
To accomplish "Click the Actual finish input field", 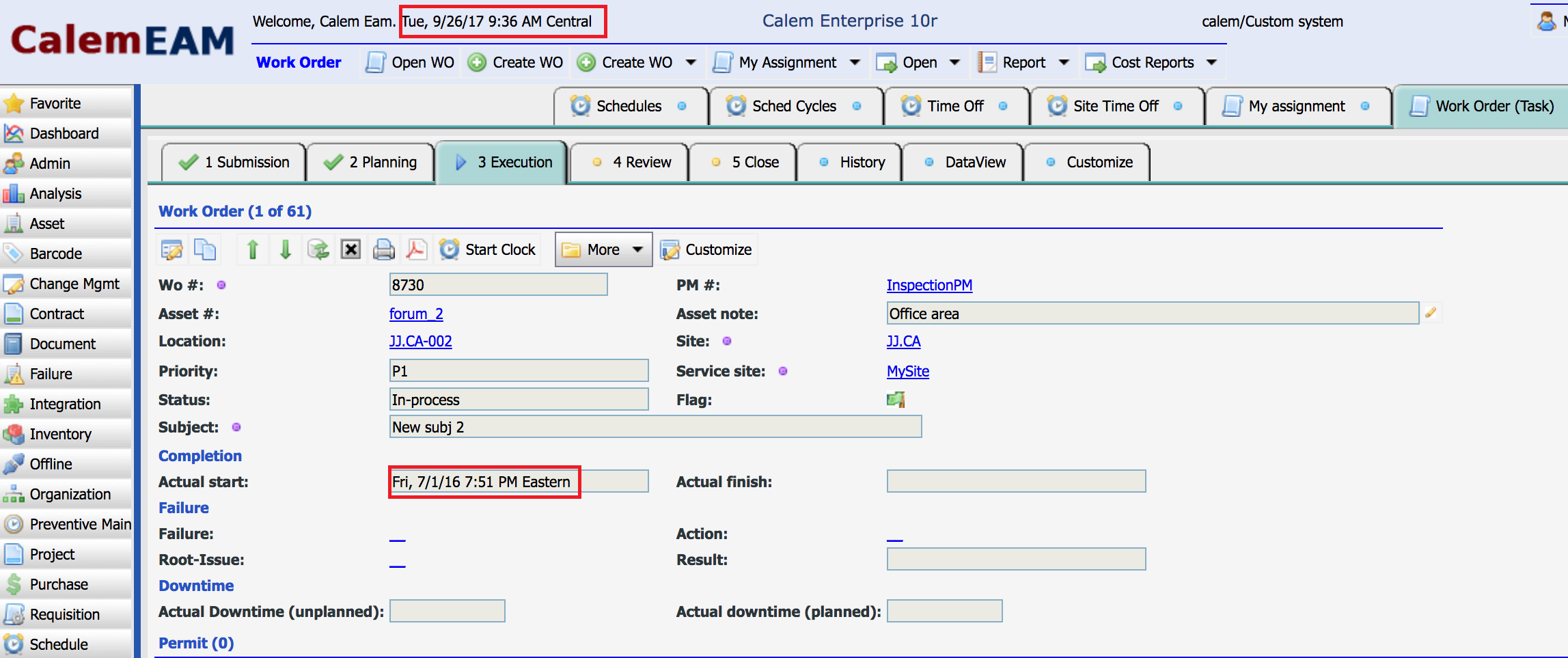I will tap(1016, 482).
